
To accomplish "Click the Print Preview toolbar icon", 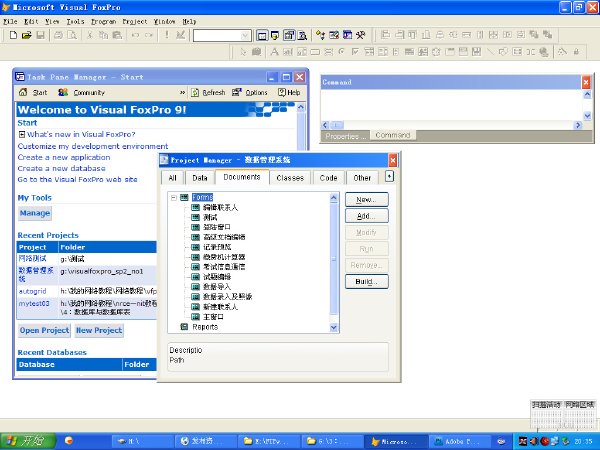I will 72,36.
